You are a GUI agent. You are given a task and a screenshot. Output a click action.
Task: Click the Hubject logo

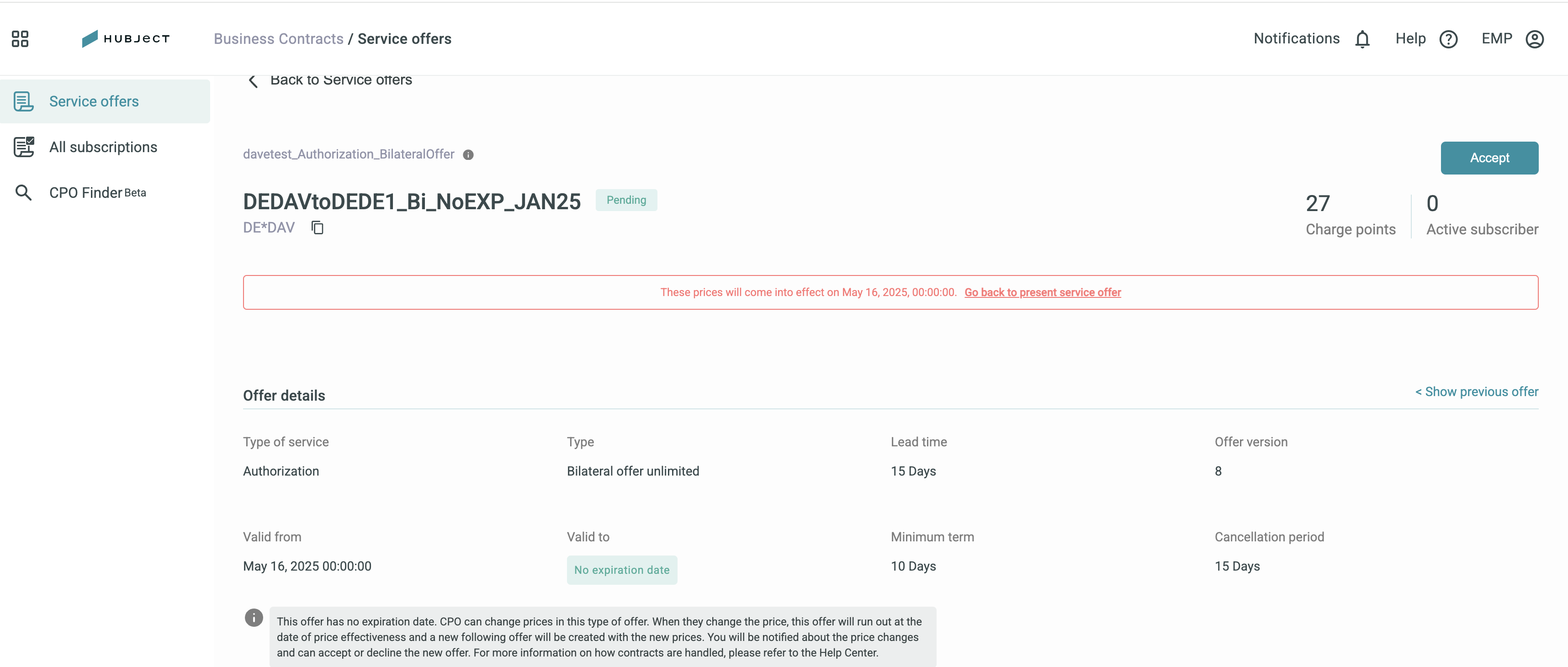tap(125, 39)
